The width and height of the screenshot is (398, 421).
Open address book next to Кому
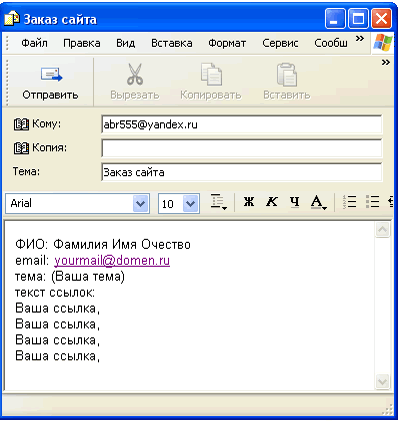[x=21, y=124]
